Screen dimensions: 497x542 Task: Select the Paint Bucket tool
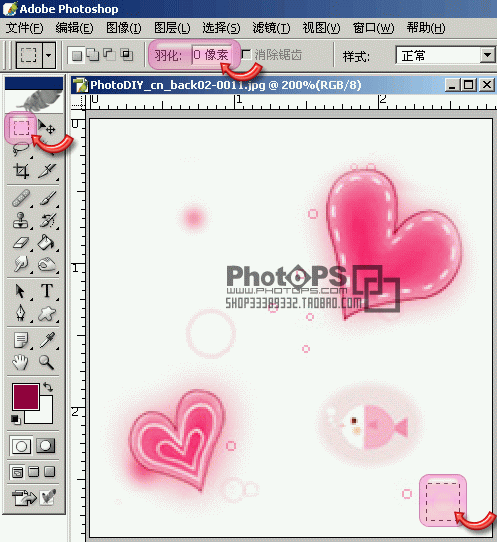pyautogui.click(x=47, y=243)
